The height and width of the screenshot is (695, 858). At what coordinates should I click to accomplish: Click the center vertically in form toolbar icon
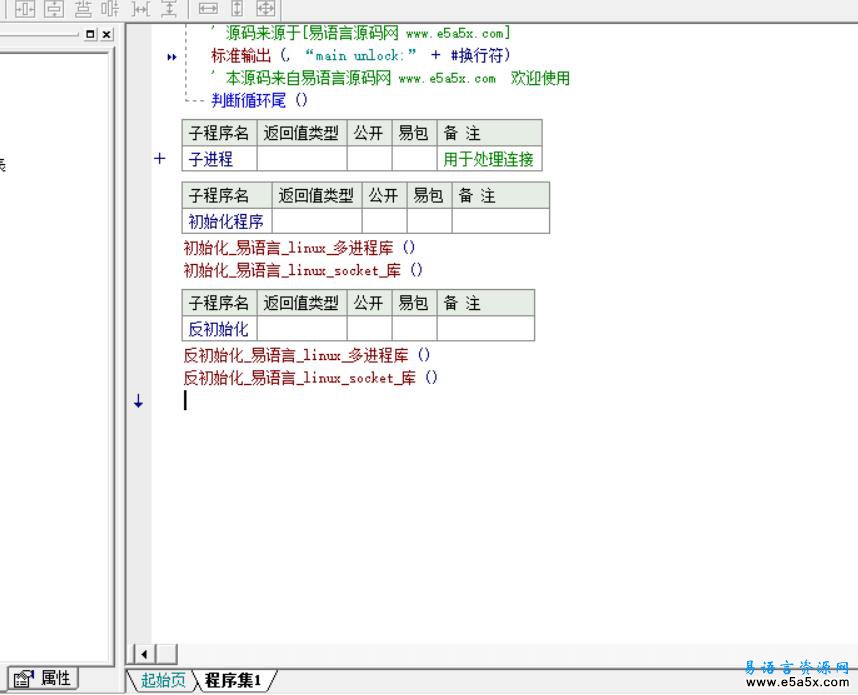(54, 8)
